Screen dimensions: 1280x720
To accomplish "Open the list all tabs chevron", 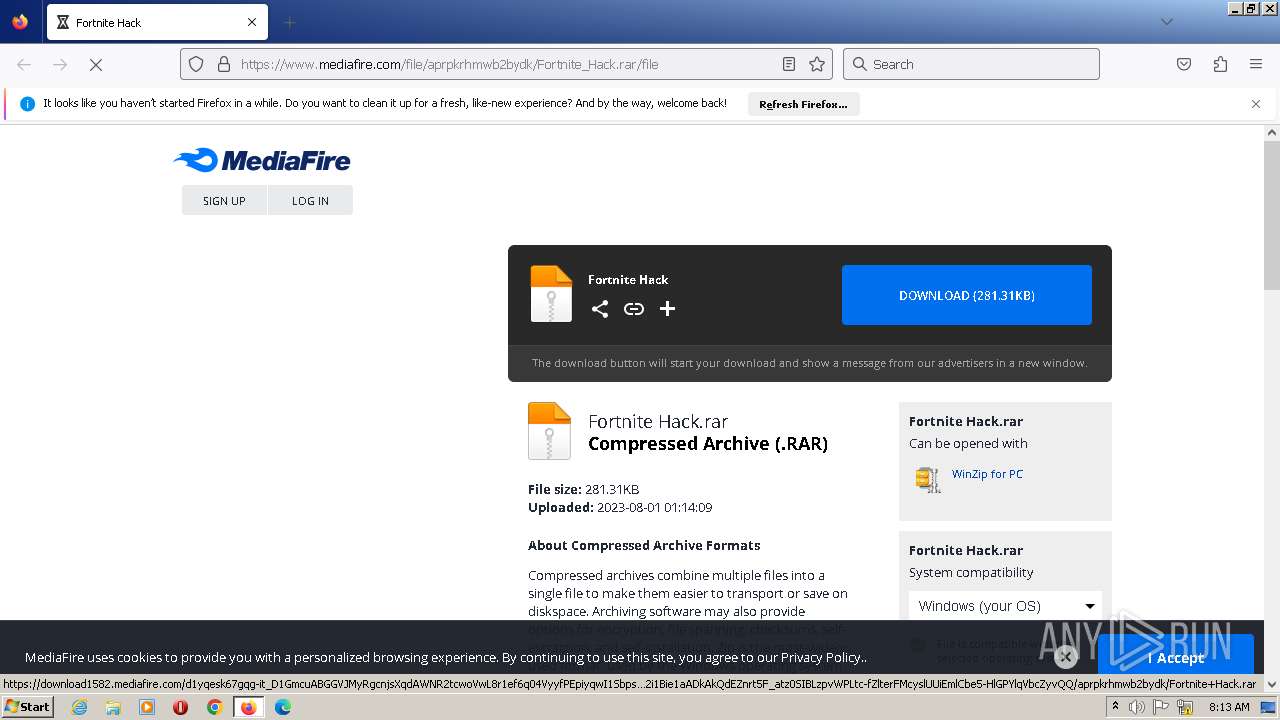I will point(1166,22).
